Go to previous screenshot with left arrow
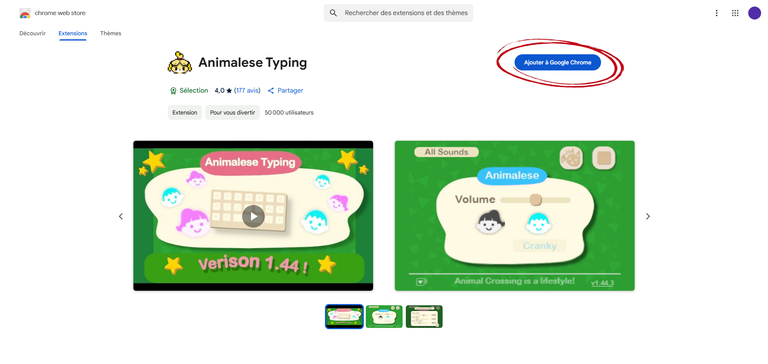 click(121, 216)
